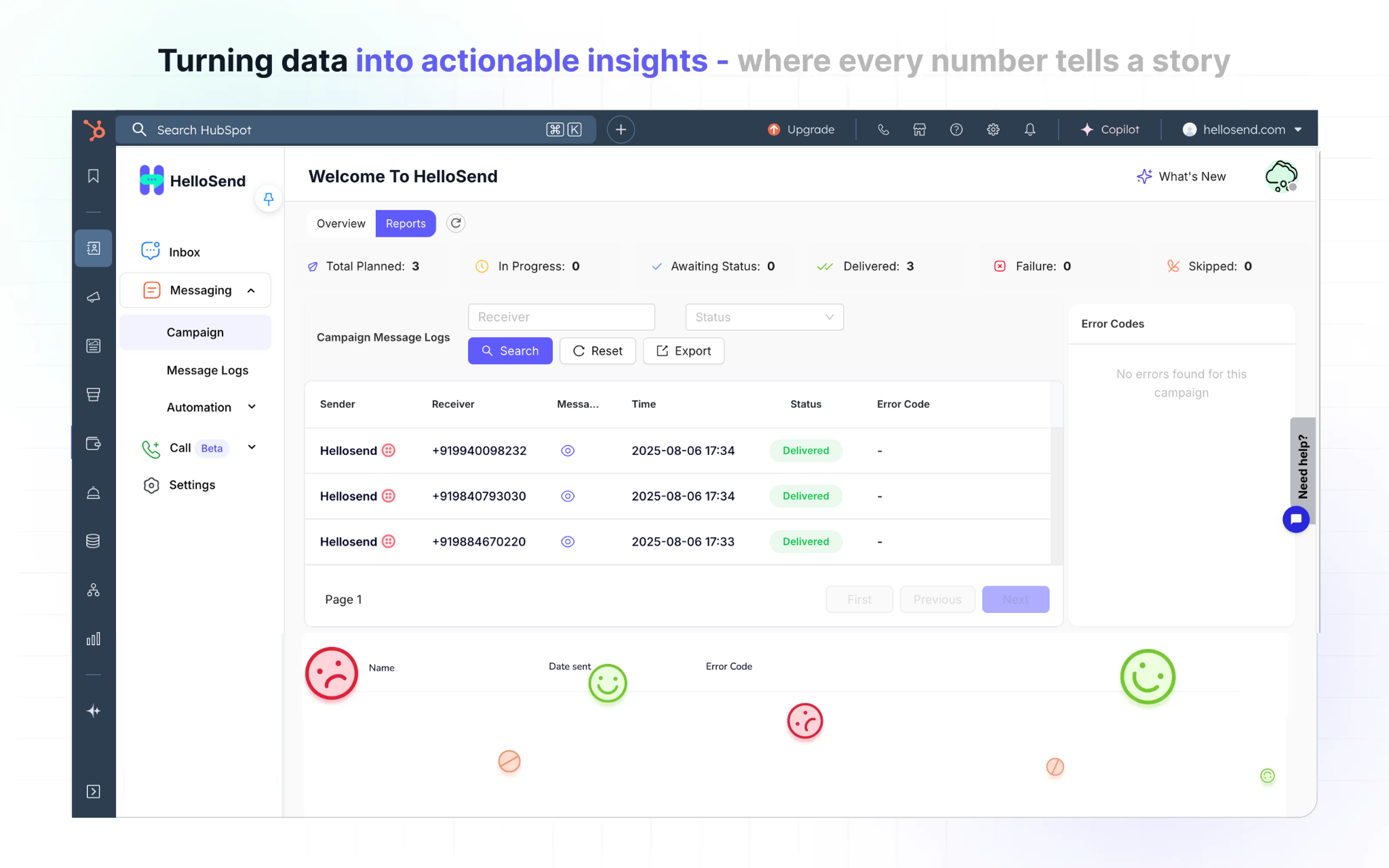Open the content icon in left rail
1389x868 pixels.
[x=94, y=346]
